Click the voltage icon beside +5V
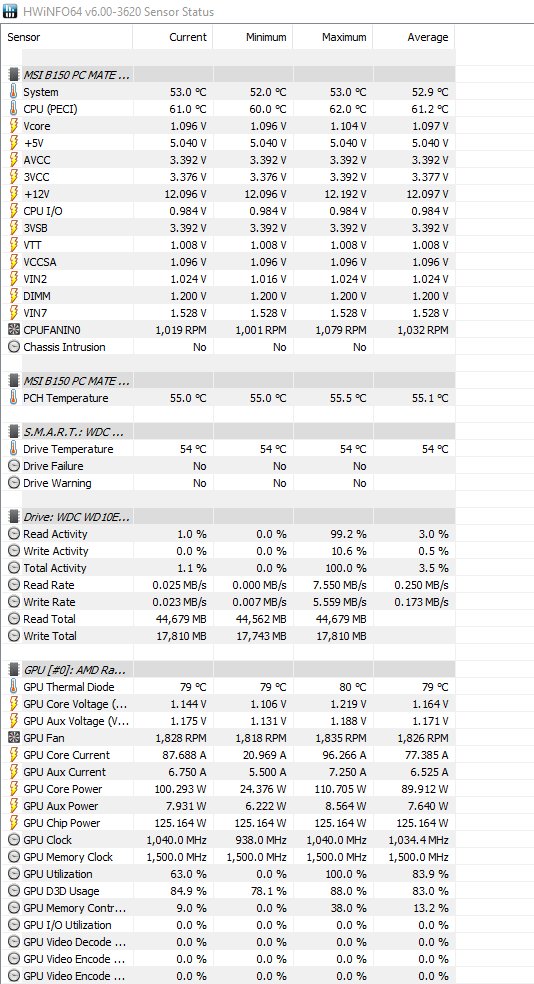Viewport: 534px width, 984px height. tap(14, 142)
